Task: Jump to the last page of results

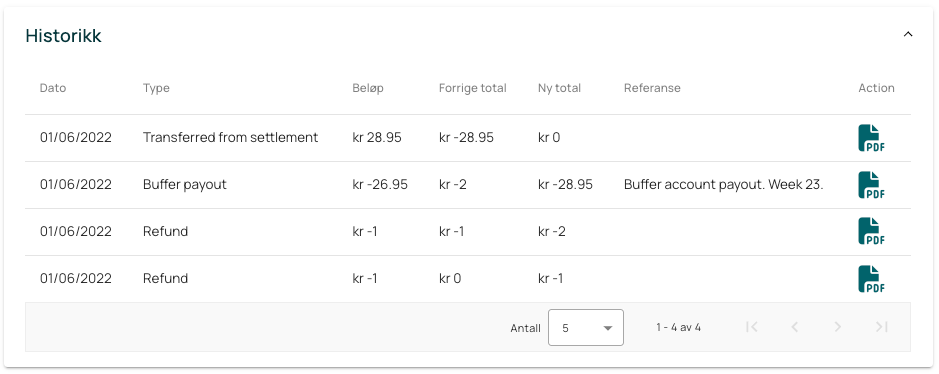Action: 881,327
